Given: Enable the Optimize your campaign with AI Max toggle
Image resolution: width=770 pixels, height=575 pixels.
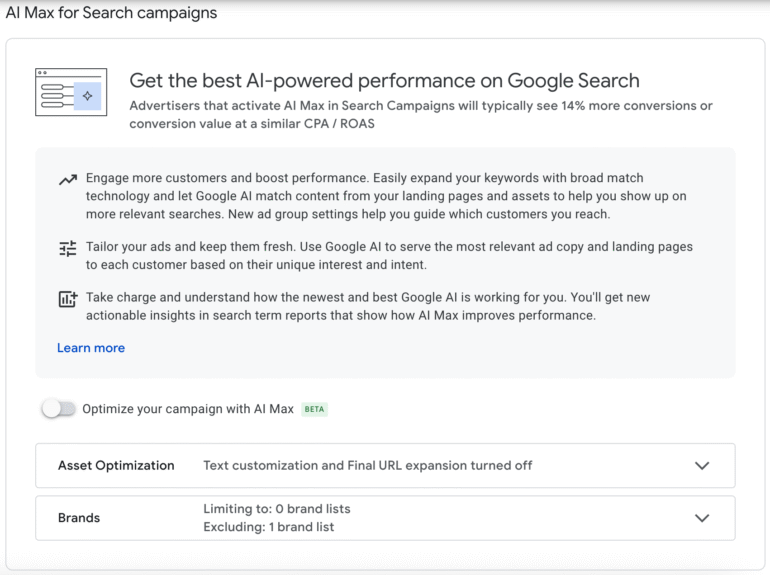Looking at the screenshot, I should tap(59, 409).
